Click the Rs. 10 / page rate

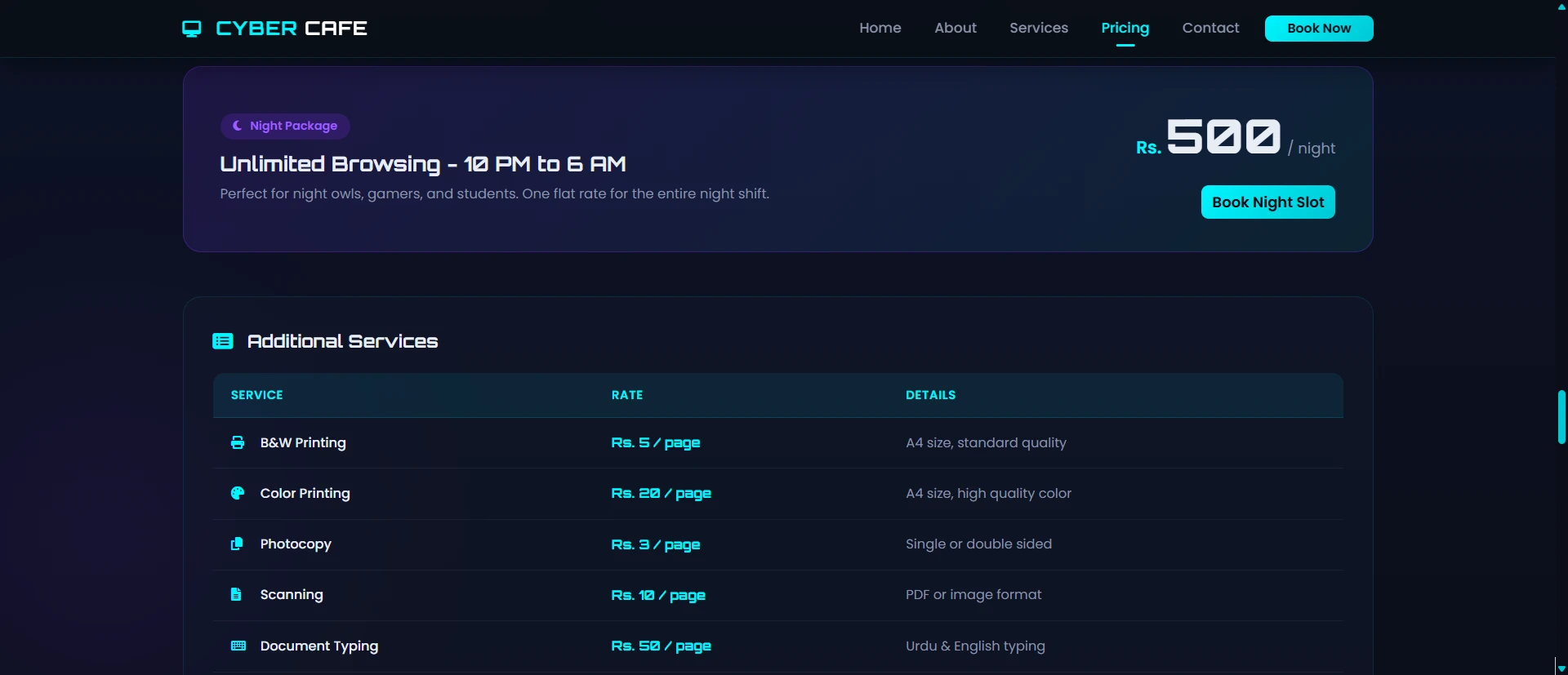658,595
